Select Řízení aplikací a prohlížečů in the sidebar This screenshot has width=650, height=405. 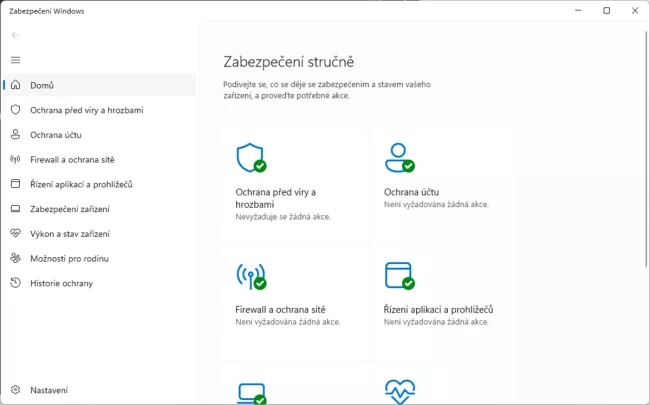99,184
